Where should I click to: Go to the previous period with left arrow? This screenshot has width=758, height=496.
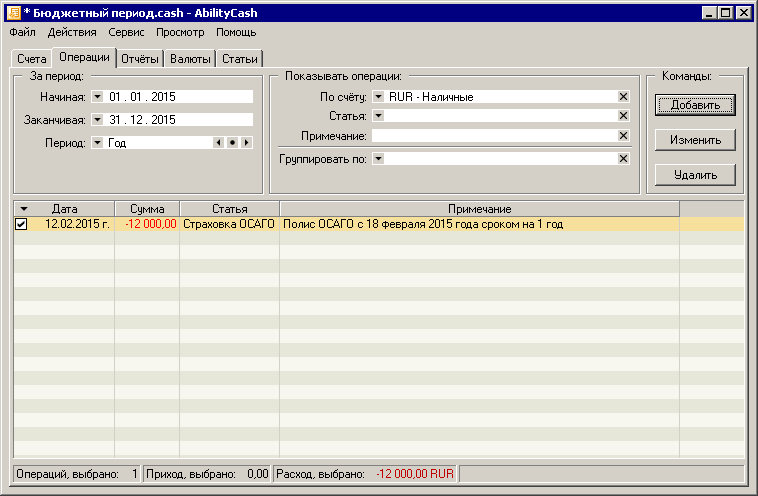217,143
